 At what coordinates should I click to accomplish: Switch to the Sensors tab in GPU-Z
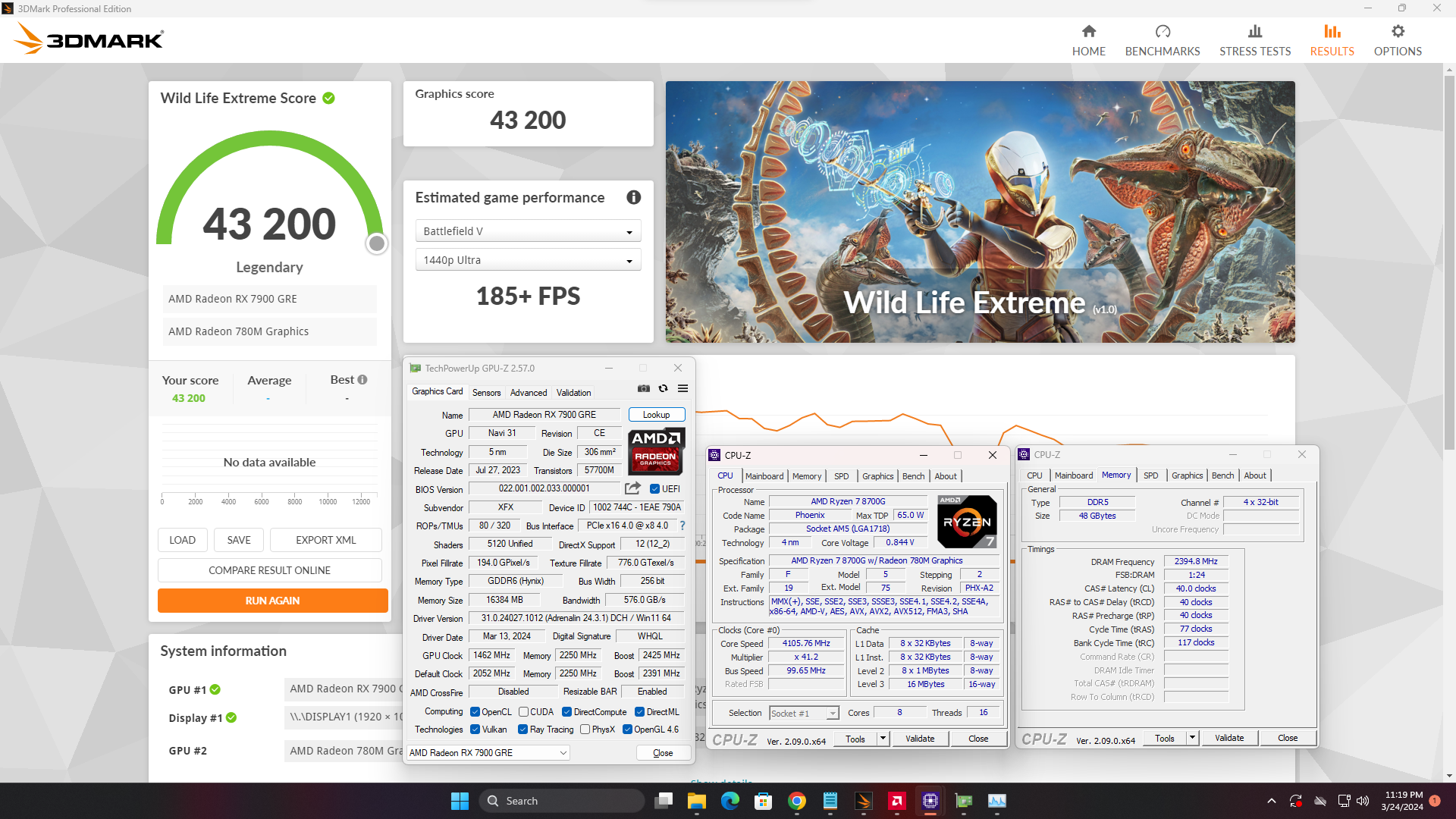tap(486, 393)
